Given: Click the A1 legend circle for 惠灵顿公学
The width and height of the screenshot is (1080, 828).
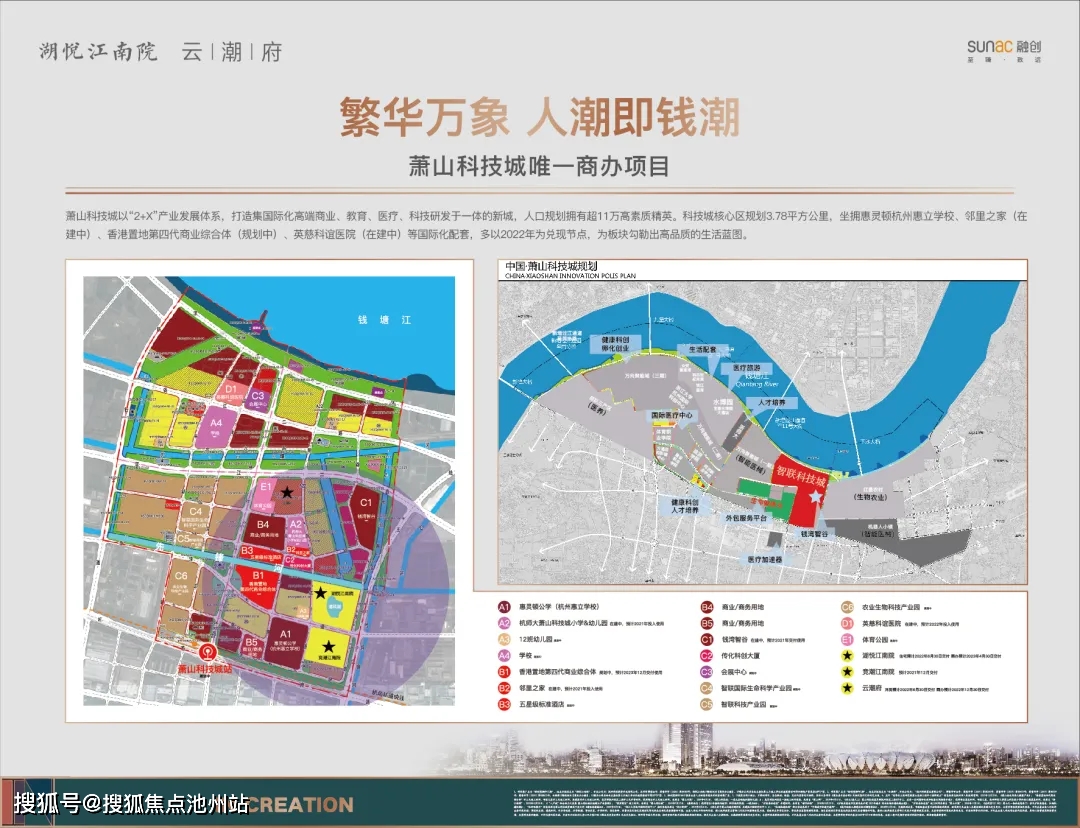Looking at the screenshot, I should (x=504, y=607).
